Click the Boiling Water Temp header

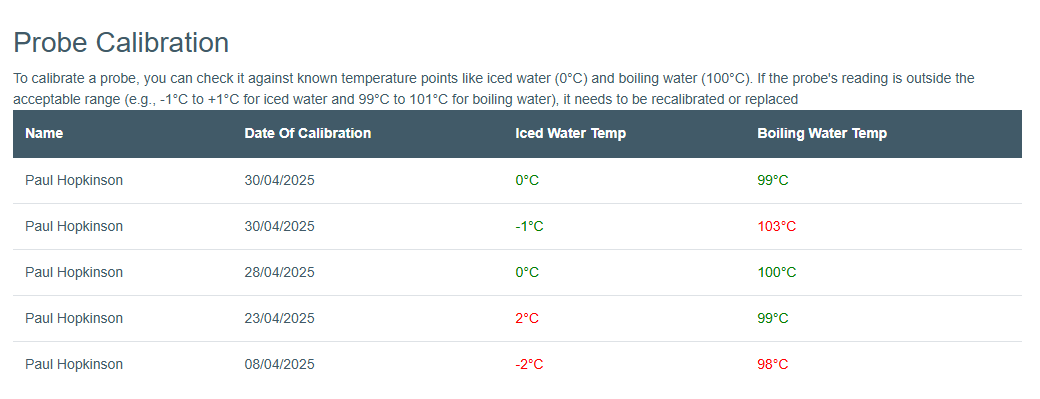tap(822, 133)
